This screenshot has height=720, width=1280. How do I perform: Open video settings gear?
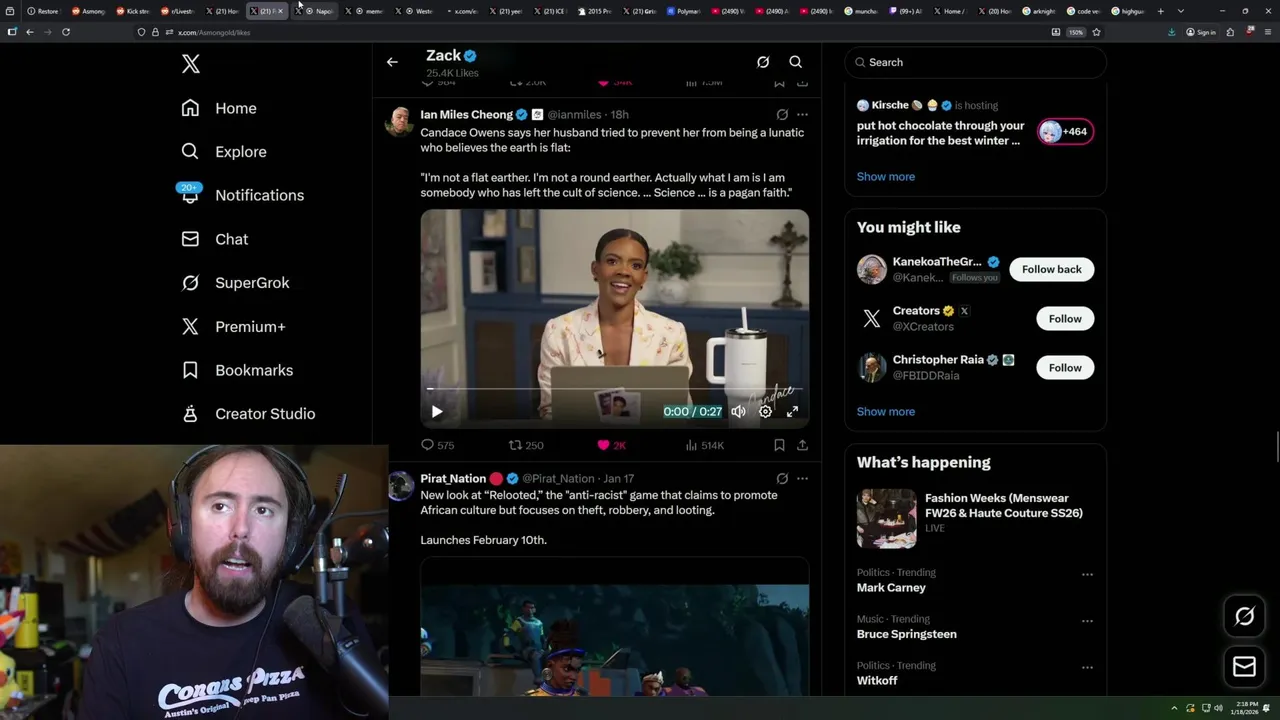[765, 411]
